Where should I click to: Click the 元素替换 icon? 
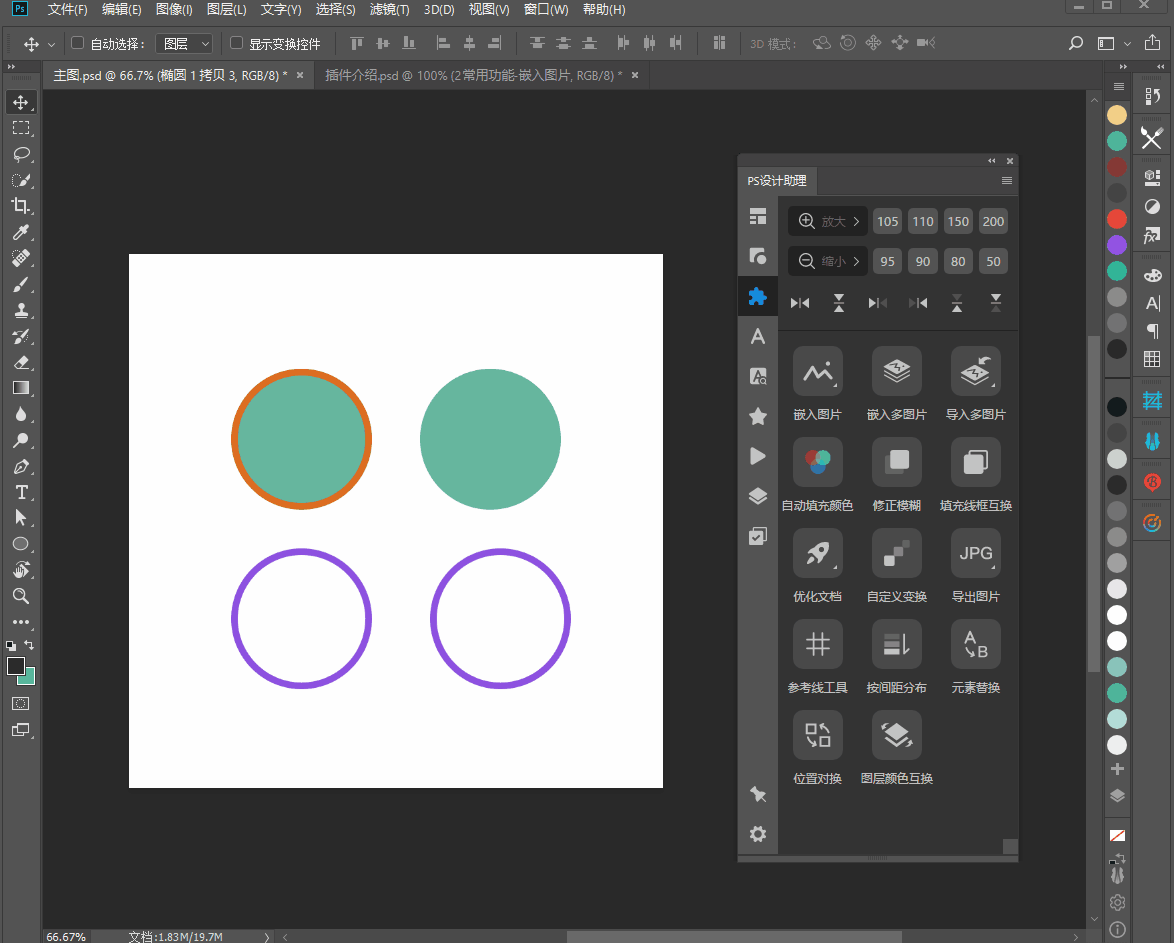(976, 644)
